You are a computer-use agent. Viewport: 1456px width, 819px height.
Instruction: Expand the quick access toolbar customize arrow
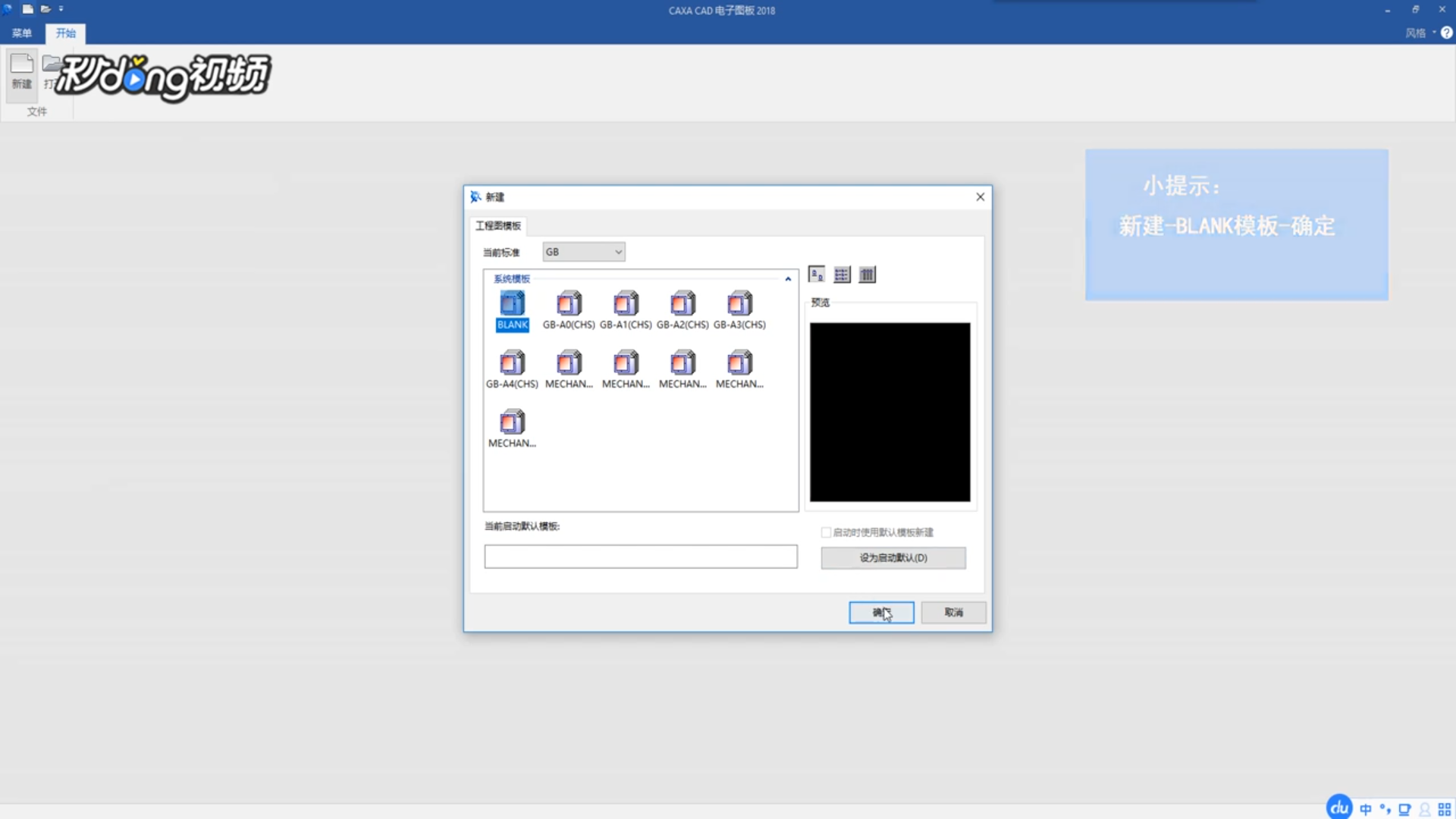61,9
